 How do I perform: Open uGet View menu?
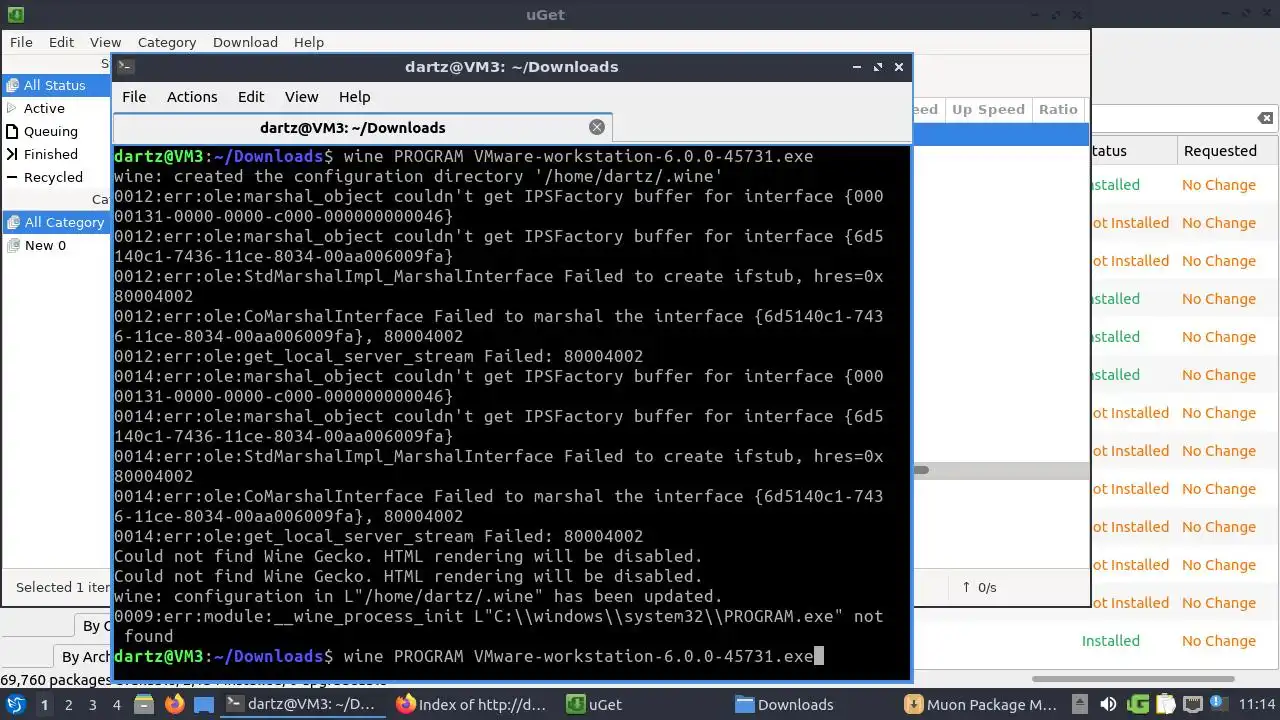tap(105, 42)
